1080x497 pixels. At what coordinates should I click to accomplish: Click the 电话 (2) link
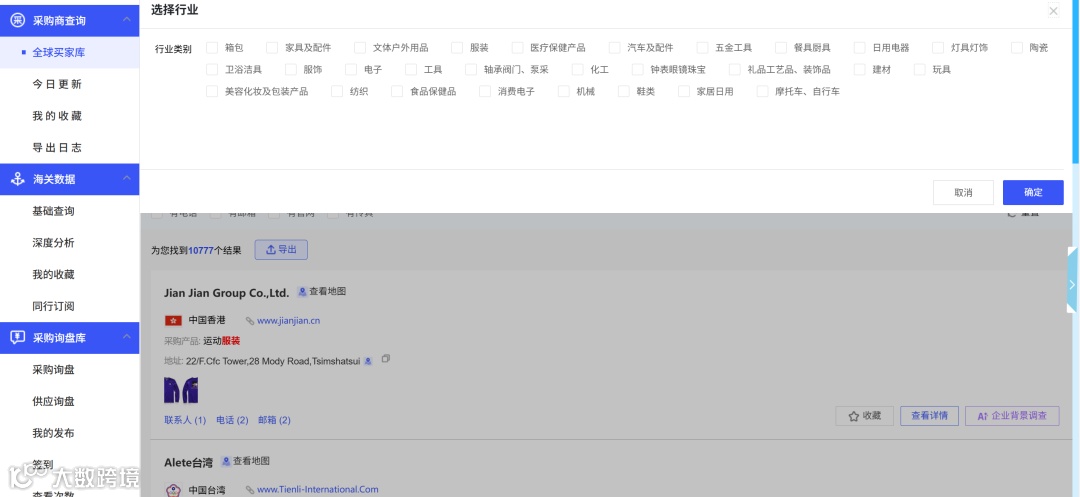click(x=232, y=420)
